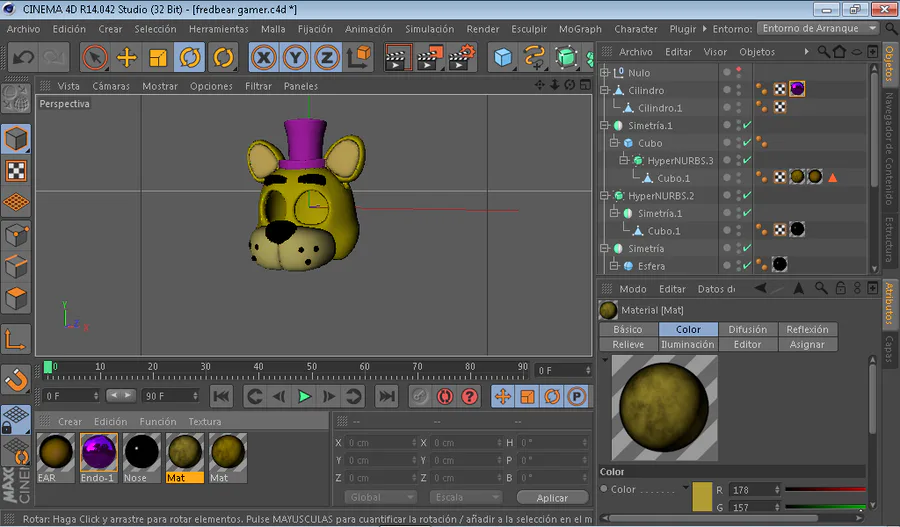Switch to Edges mode

(x=16, y=266)
